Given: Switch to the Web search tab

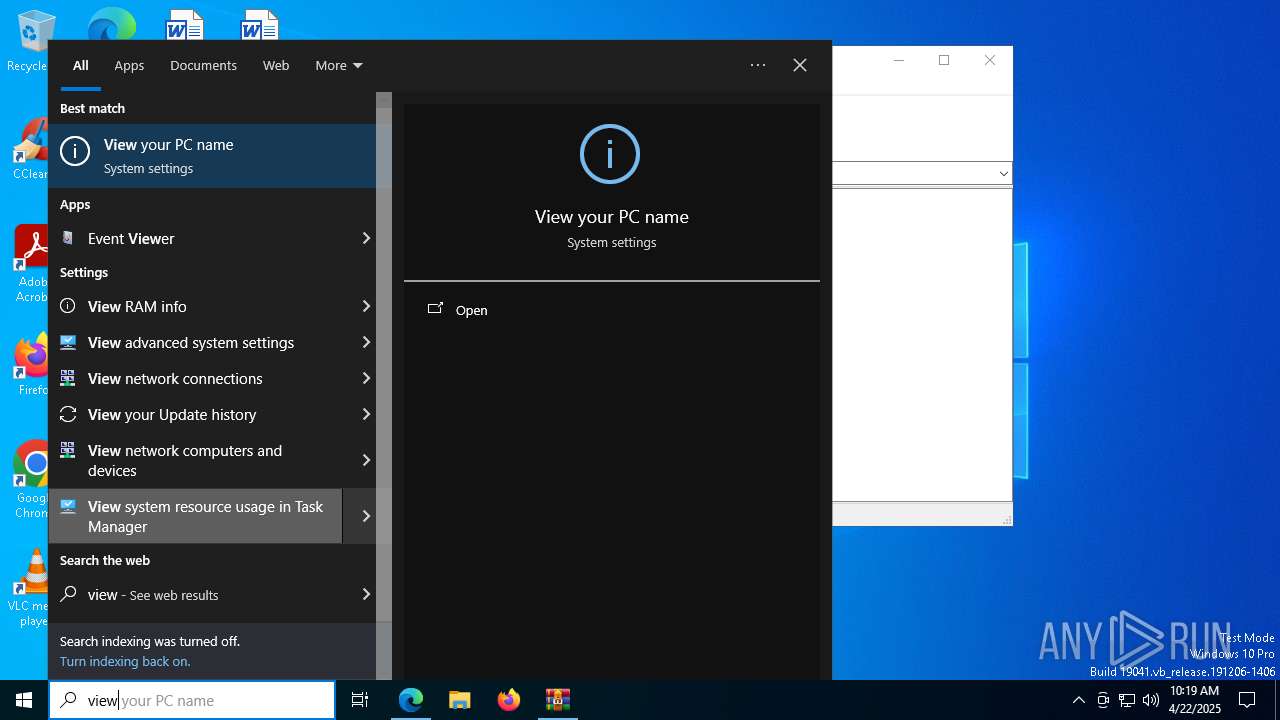Looking at the screenshot, I should point(276,65).
